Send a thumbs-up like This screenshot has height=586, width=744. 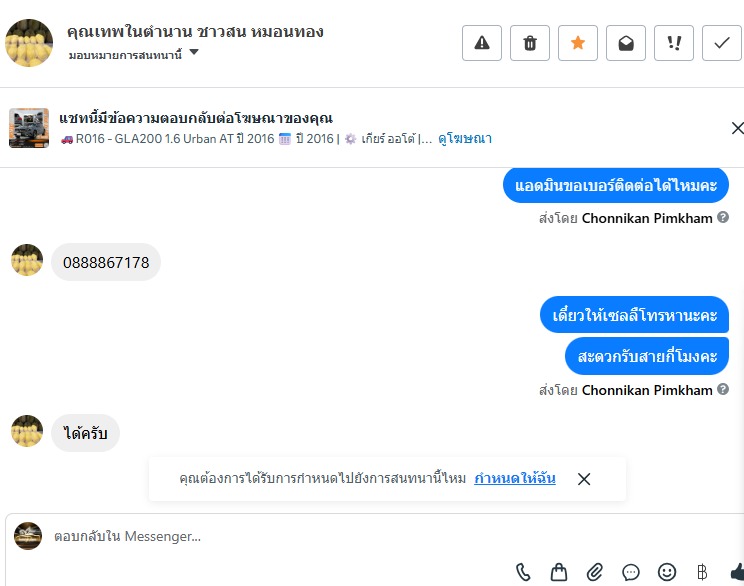736,572
